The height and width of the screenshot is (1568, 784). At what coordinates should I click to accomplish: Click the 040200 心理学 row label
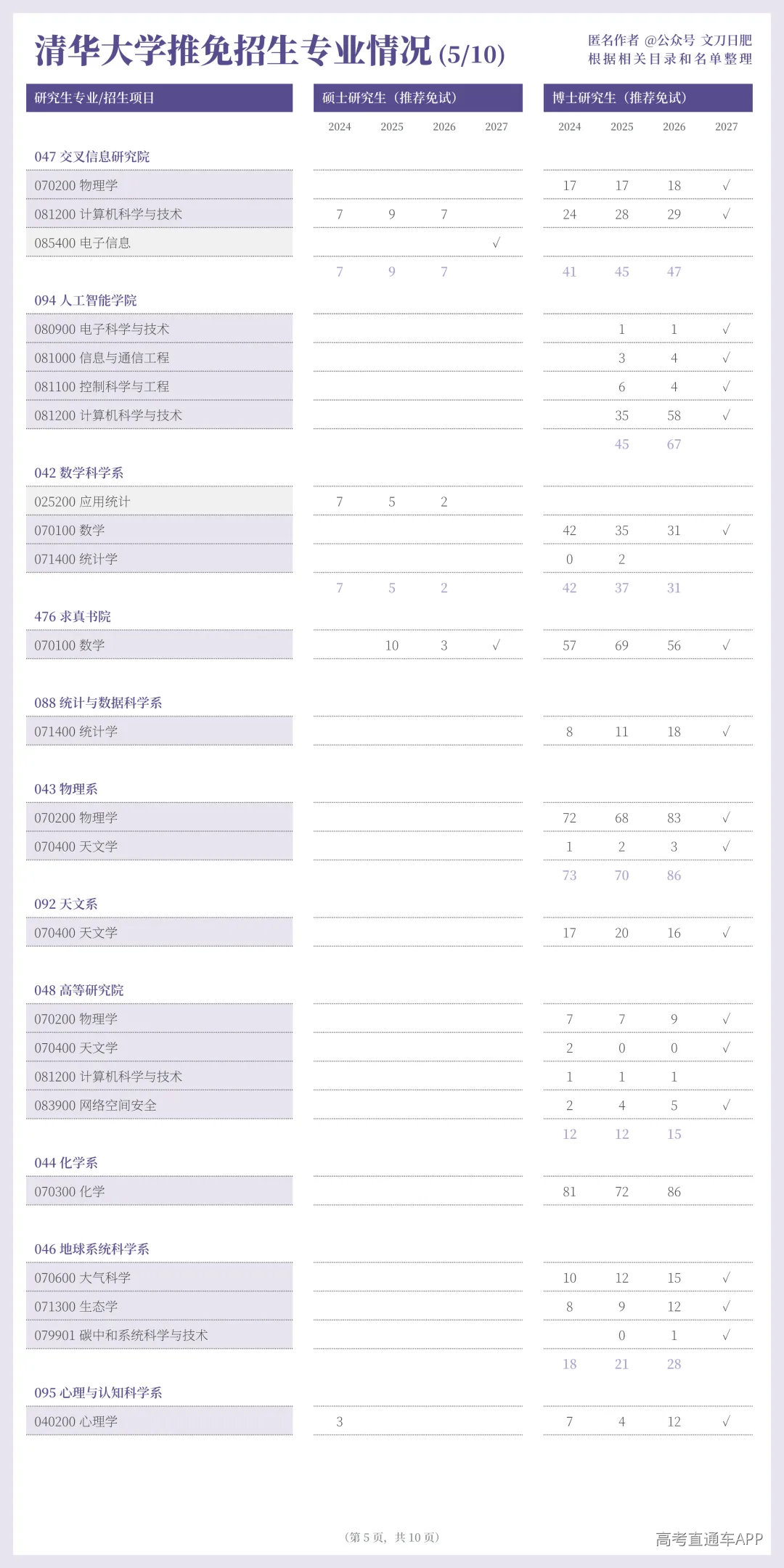pyautogui.click(x=76, y=1421)
